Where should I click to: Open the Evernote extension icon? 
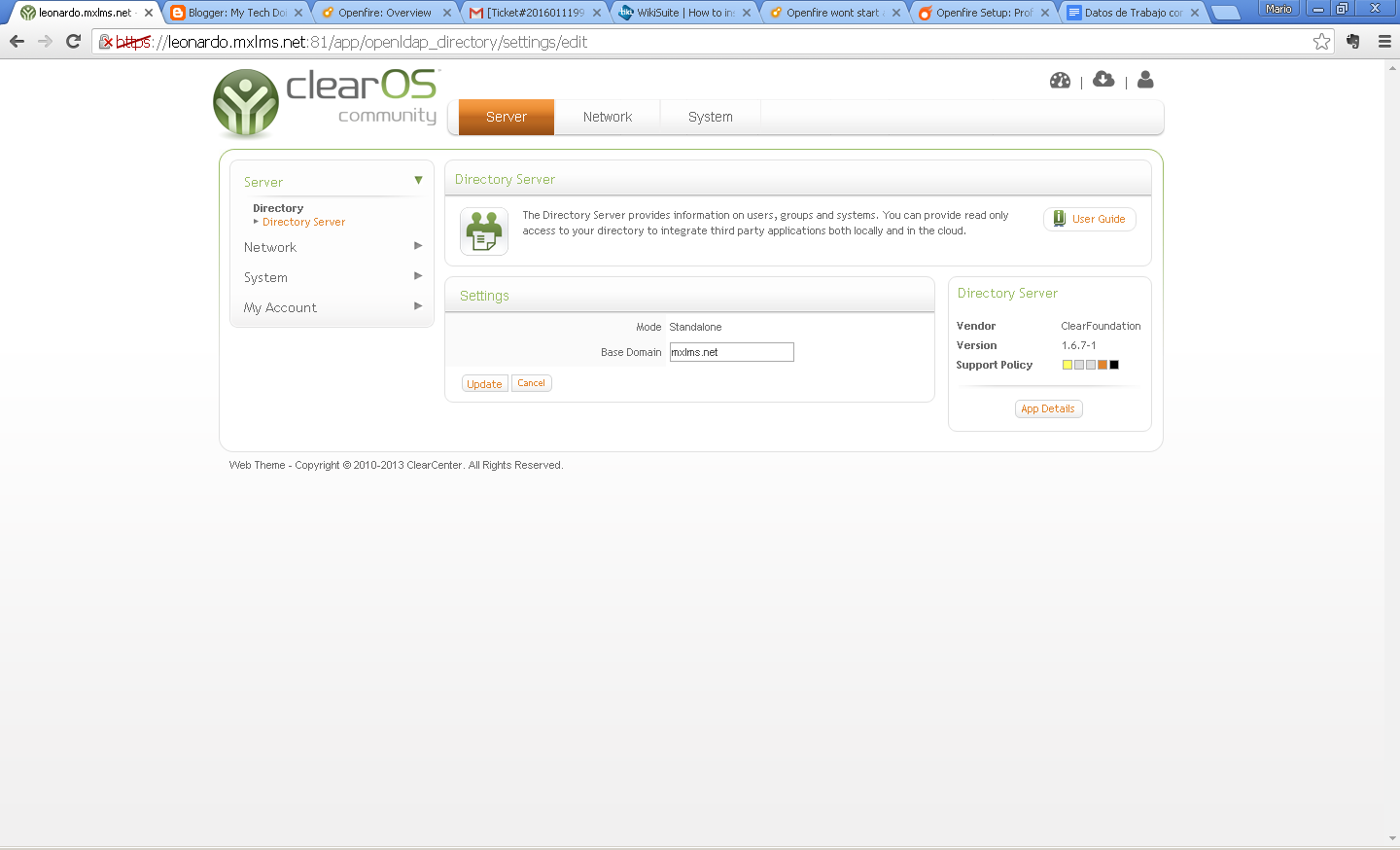pos(1353,41)
